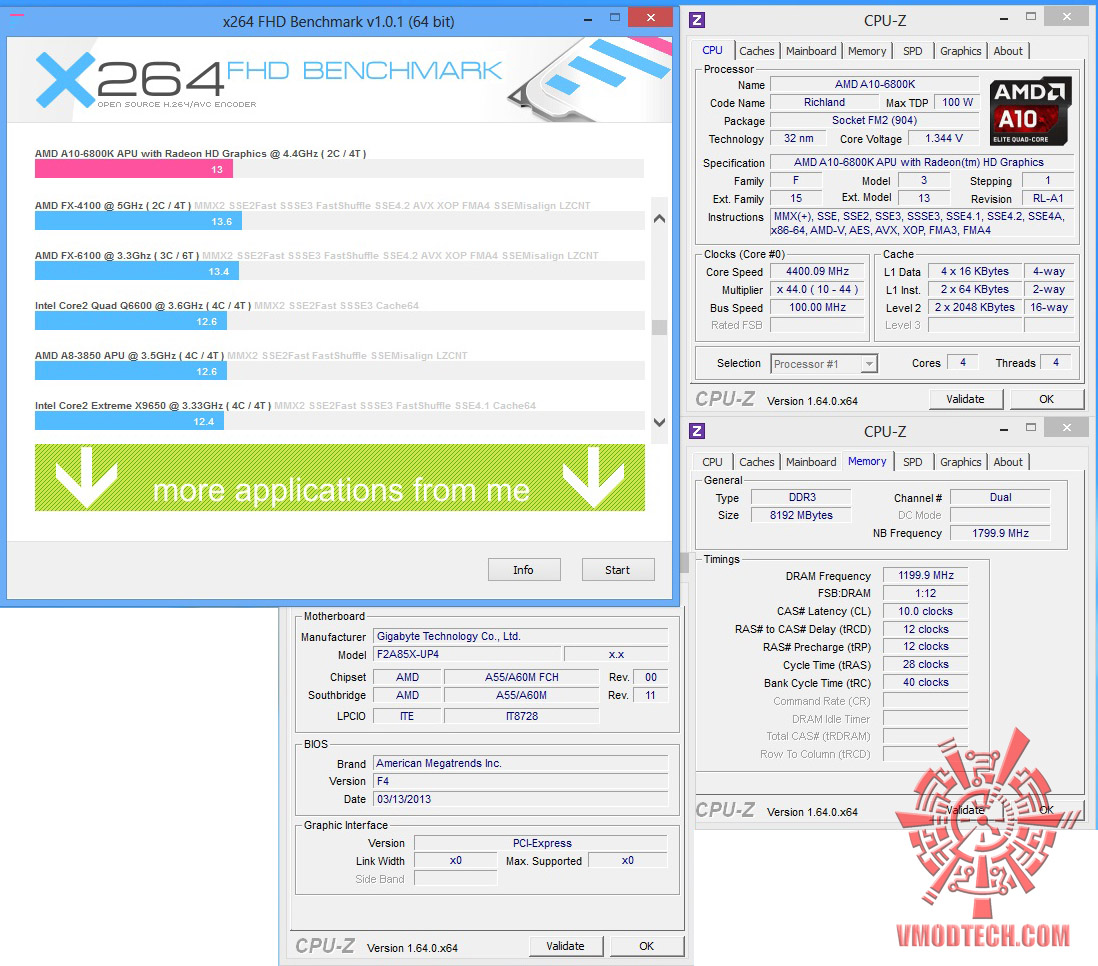Open About tab in top CPU-Z window
Viewport: 1098px width, 966px height.
click(1008, 51)
